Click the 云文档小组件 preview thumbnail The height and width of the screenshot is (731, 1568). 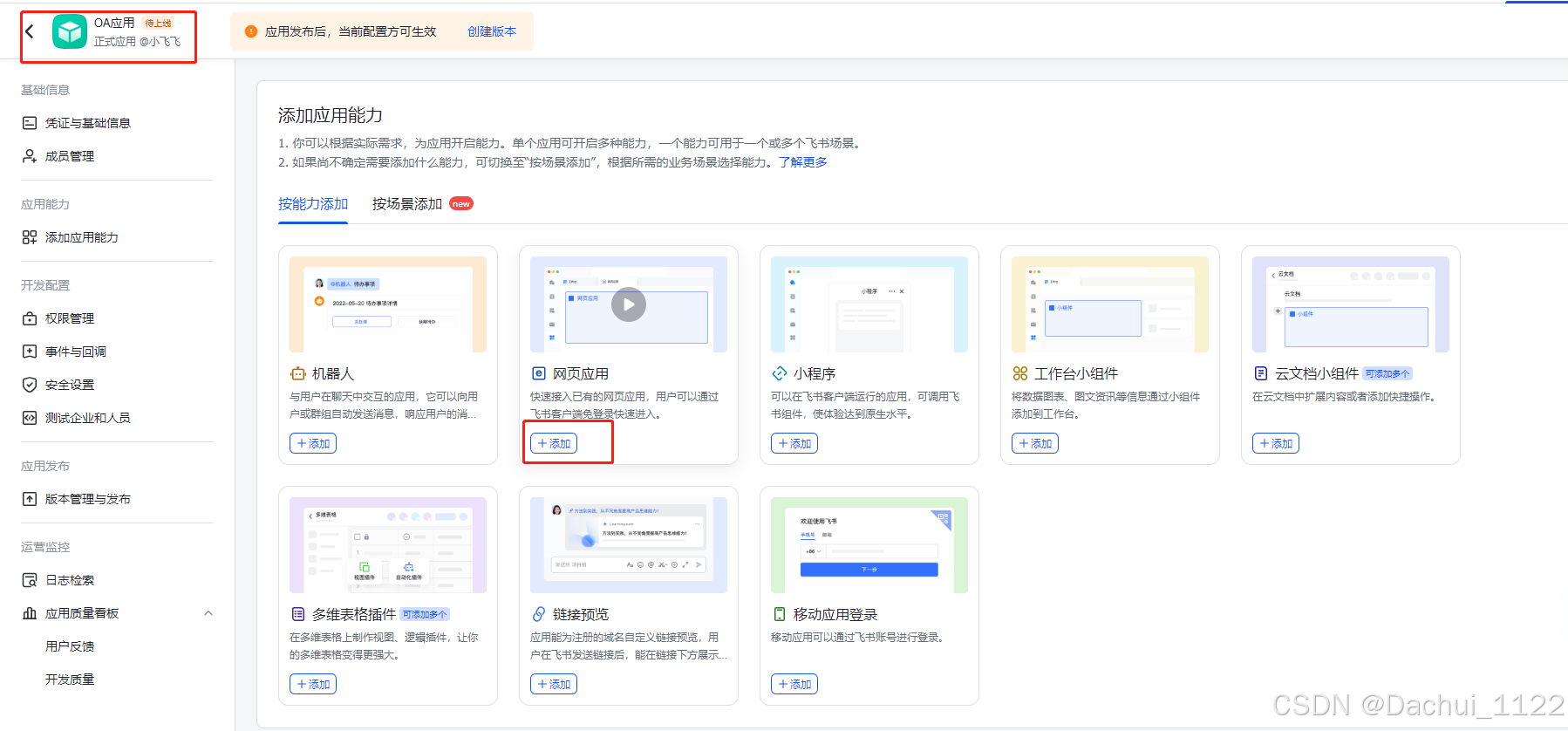coord(1351,304)
